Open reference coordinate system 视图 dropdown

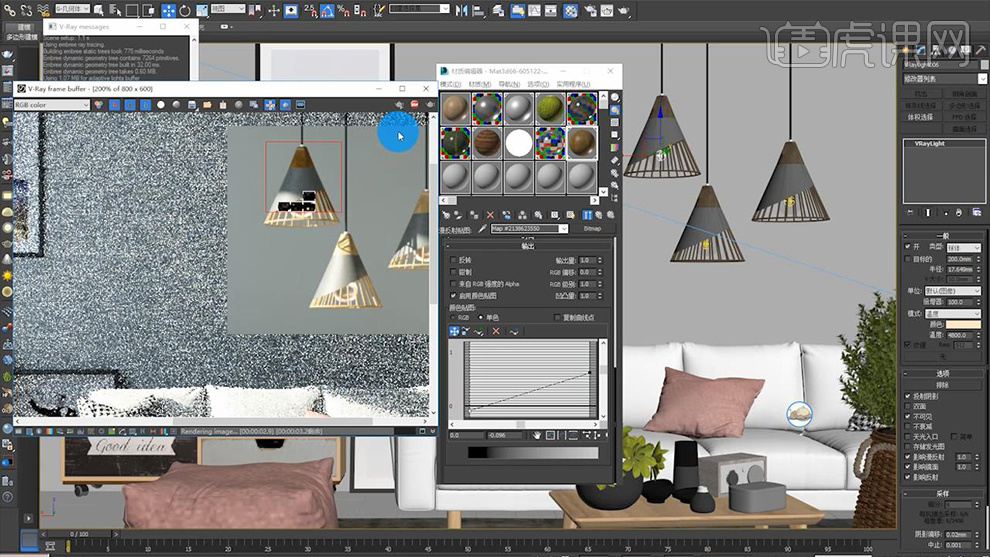(x=227, y=9)
